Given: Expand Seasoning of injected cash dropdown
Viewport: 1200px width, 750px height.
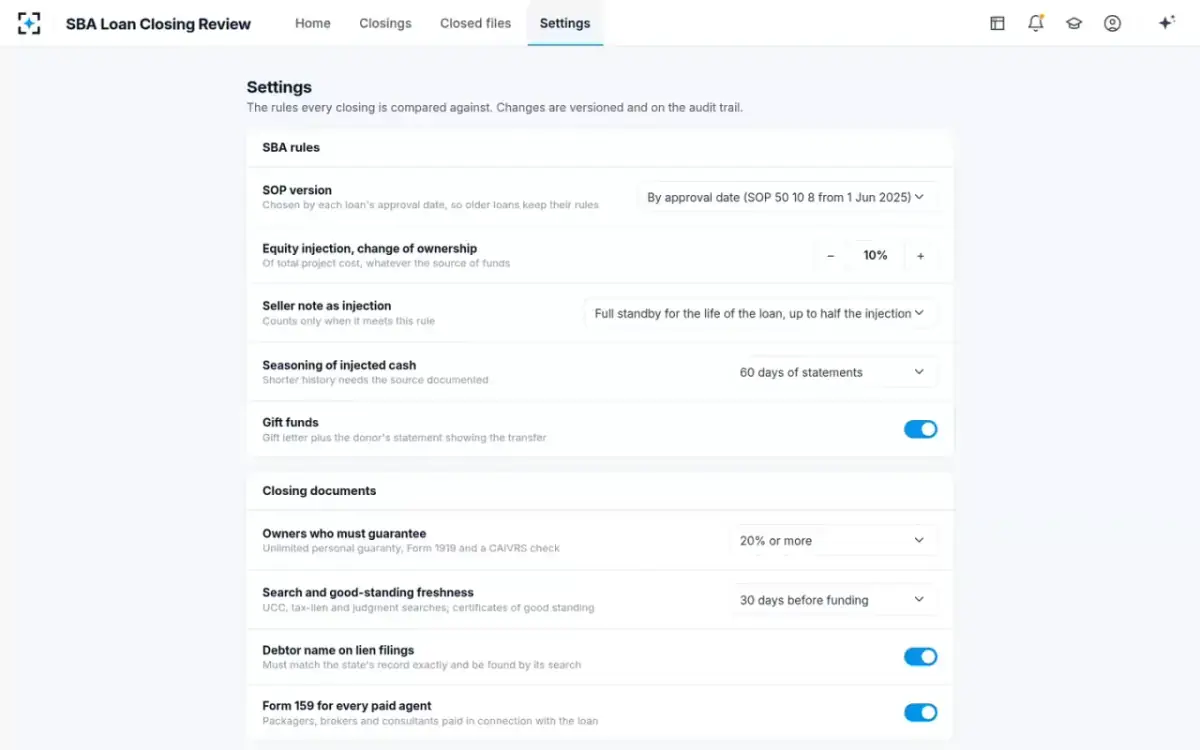Looking at the screenshot, I should (x=833, y=372).
